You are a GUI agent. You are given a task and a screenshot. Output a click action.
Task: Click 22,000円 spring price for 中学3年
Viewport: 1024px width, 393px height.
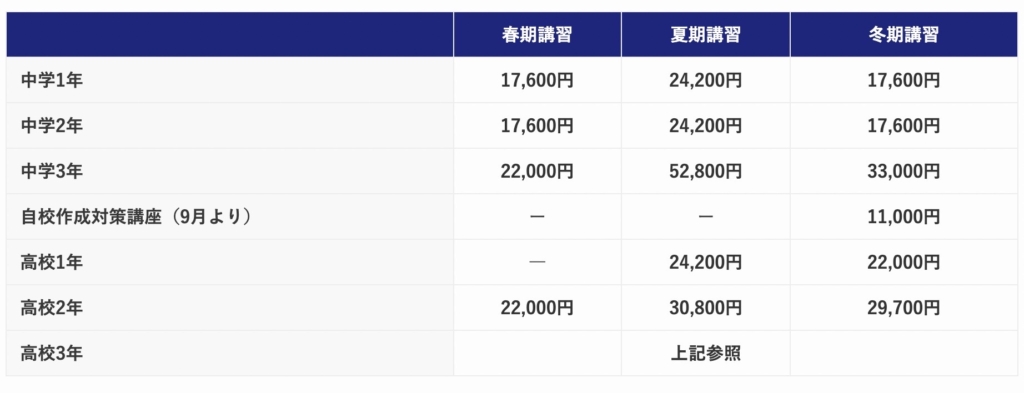537,171
